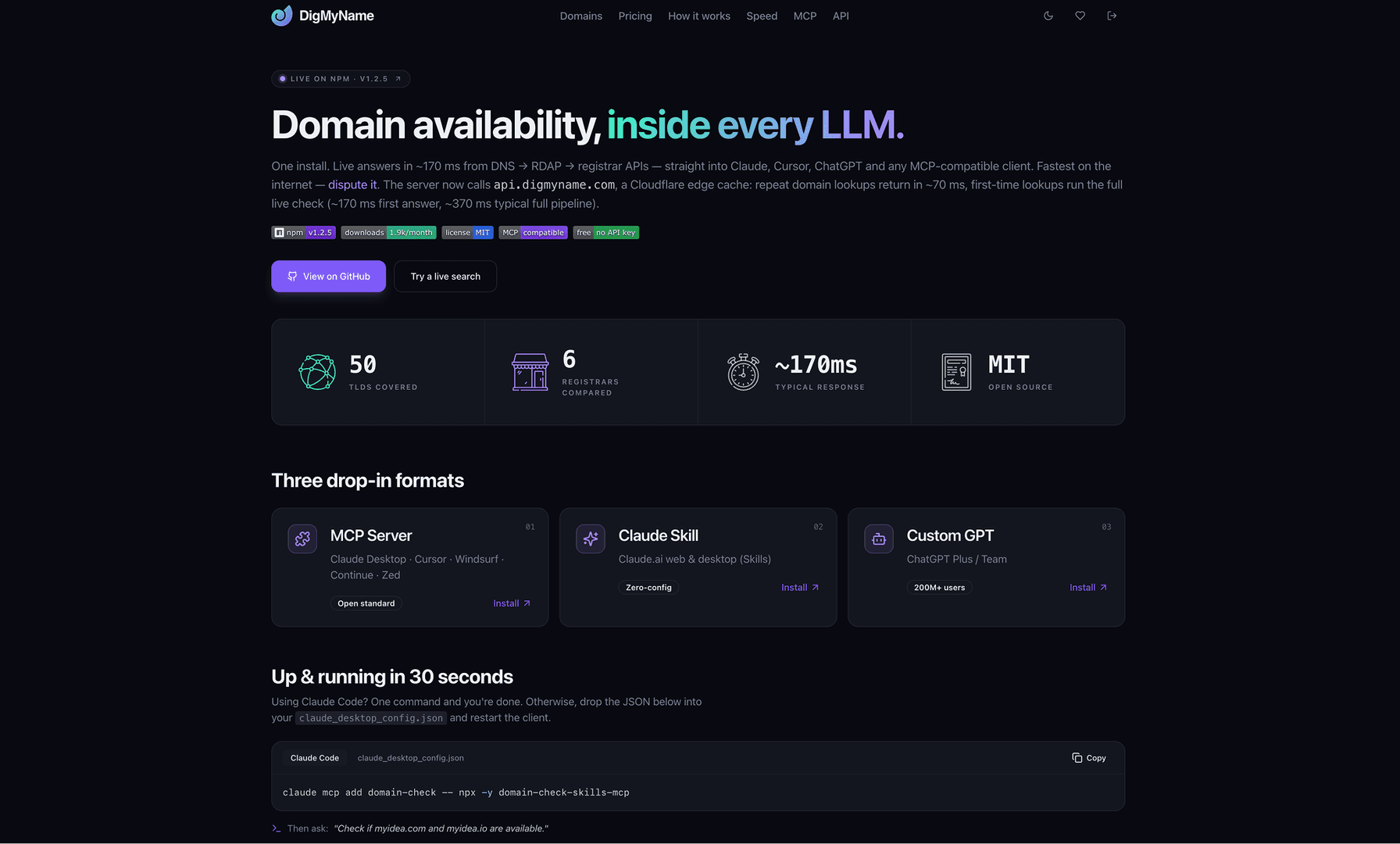Click the MCP Server card title
The image size is (1400, 844).
pyautogui.click(x=371, y=535)
